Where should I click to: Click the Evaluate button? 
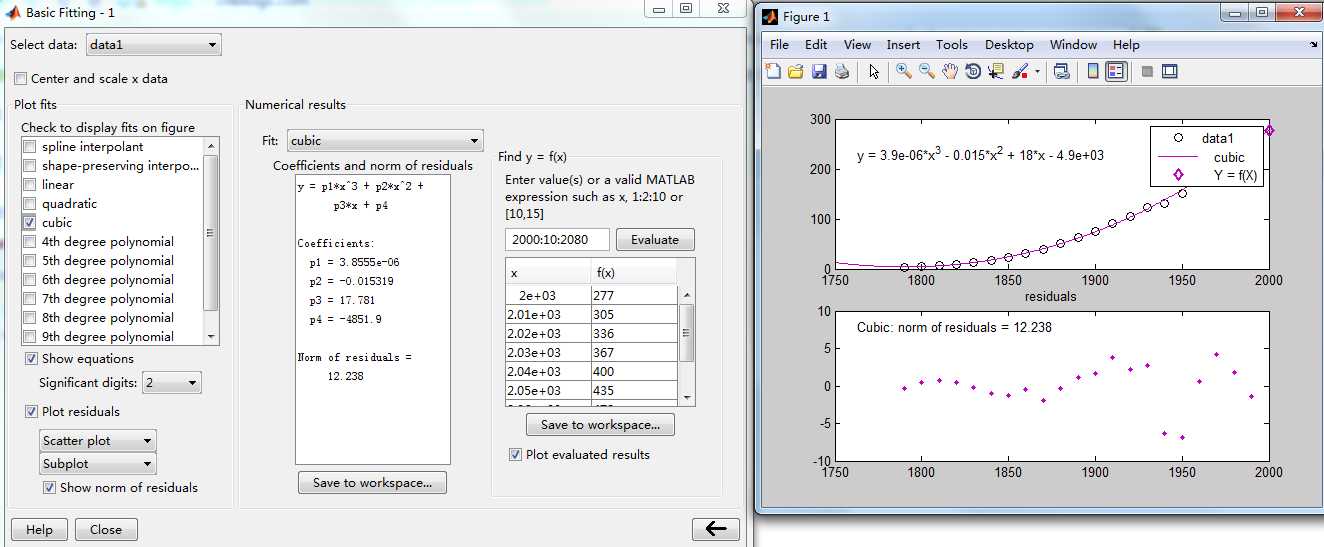(x=655, y=240)
